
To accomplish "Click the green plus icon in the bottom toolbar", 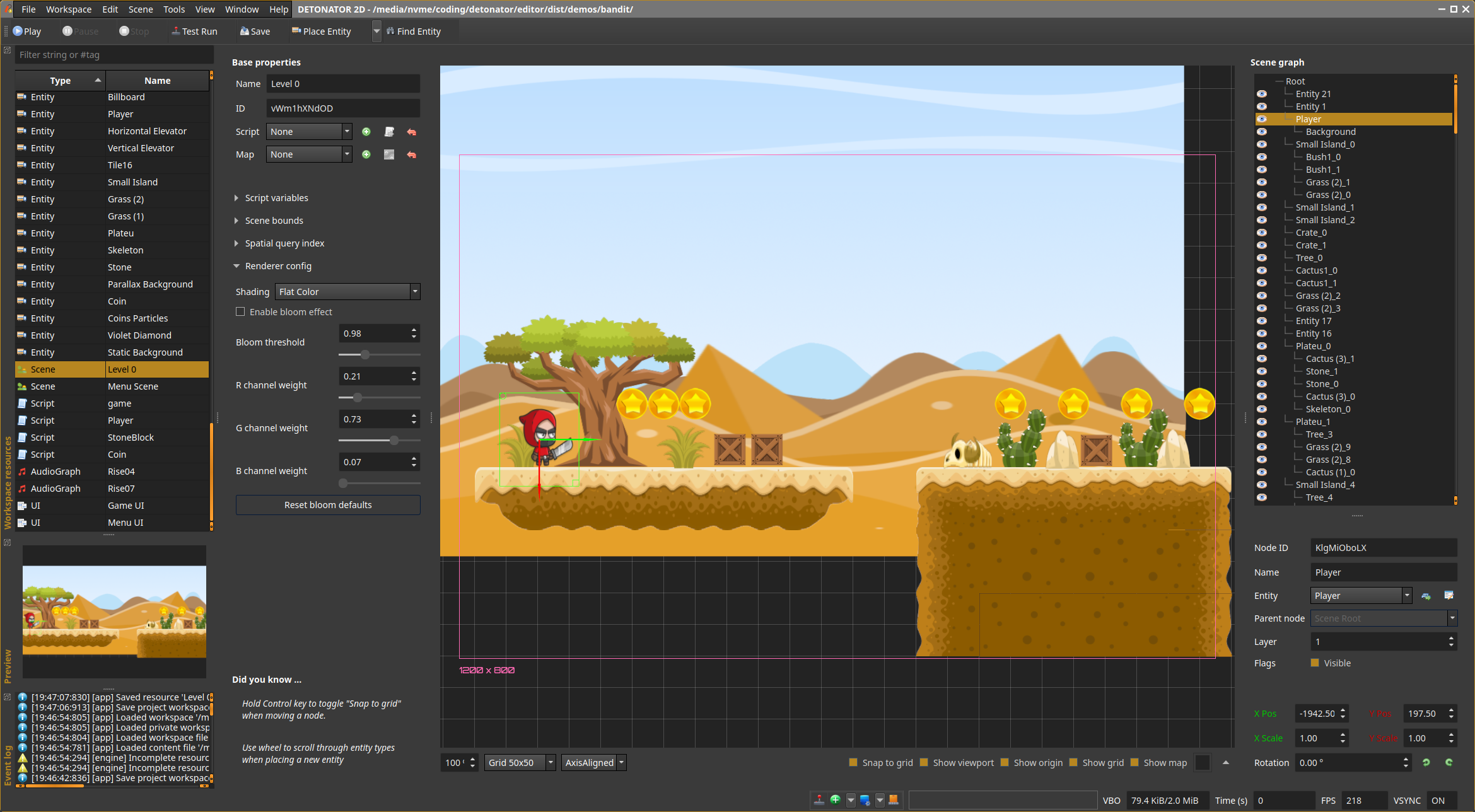I will click(835, 800).
